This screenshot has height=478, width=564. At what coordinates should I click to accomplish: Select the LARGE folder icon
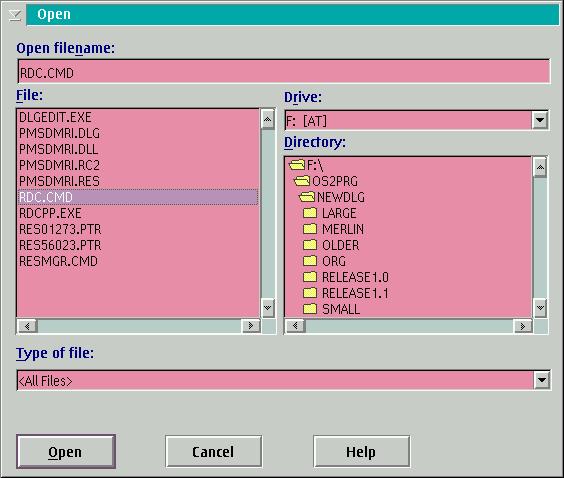coord(310,213)
